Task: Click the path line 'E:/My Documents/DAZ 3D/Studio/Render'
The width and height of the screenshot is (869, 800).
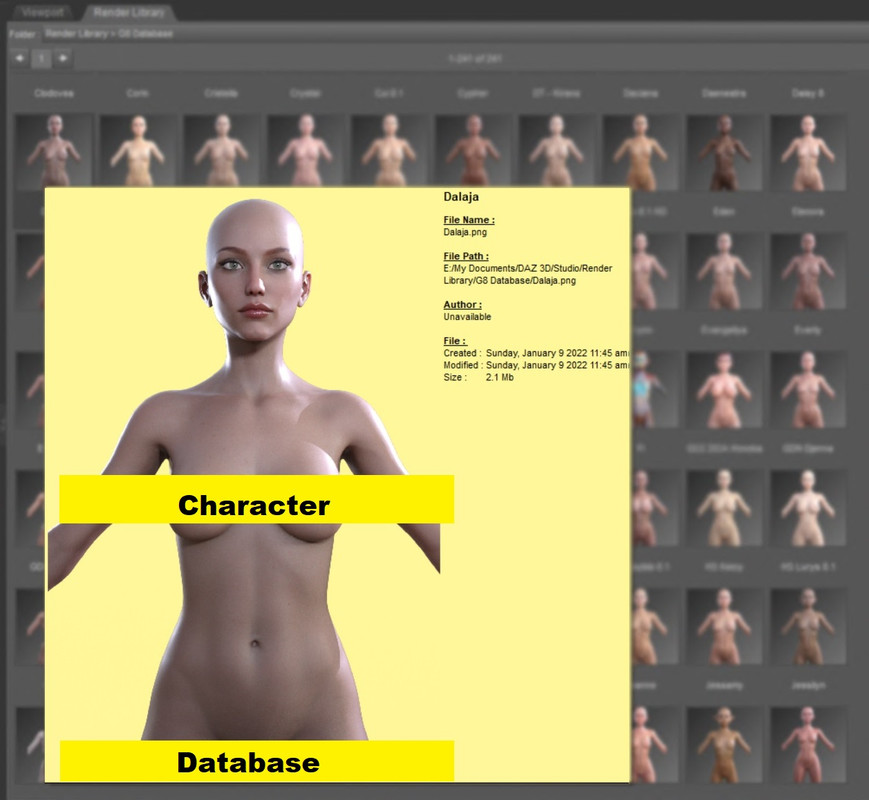Action: pyautogui.click(x=528, y=268)
